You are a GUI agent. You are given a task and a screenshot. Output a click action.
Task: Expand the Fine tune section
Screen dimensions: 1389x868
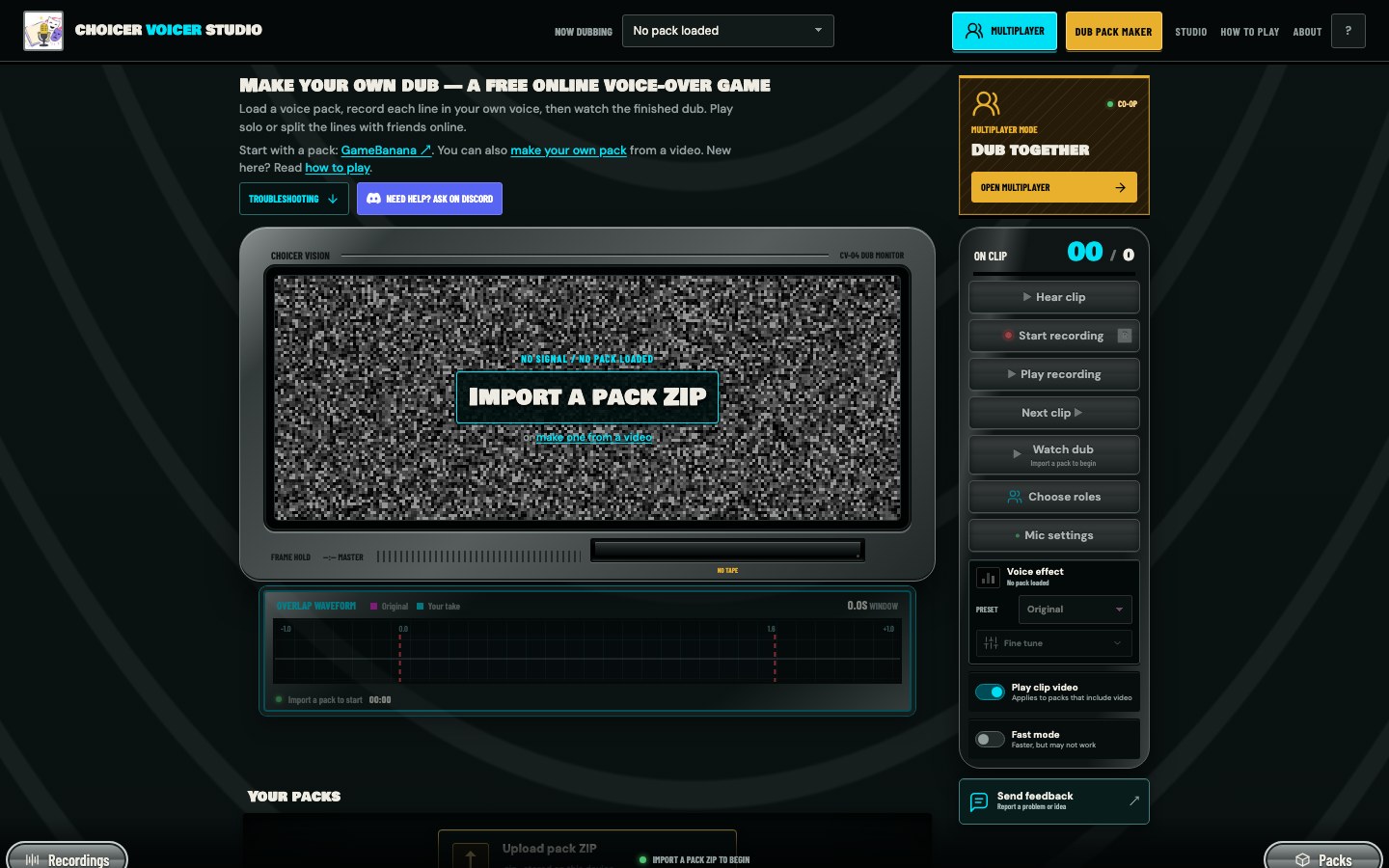coord(1053,643)
